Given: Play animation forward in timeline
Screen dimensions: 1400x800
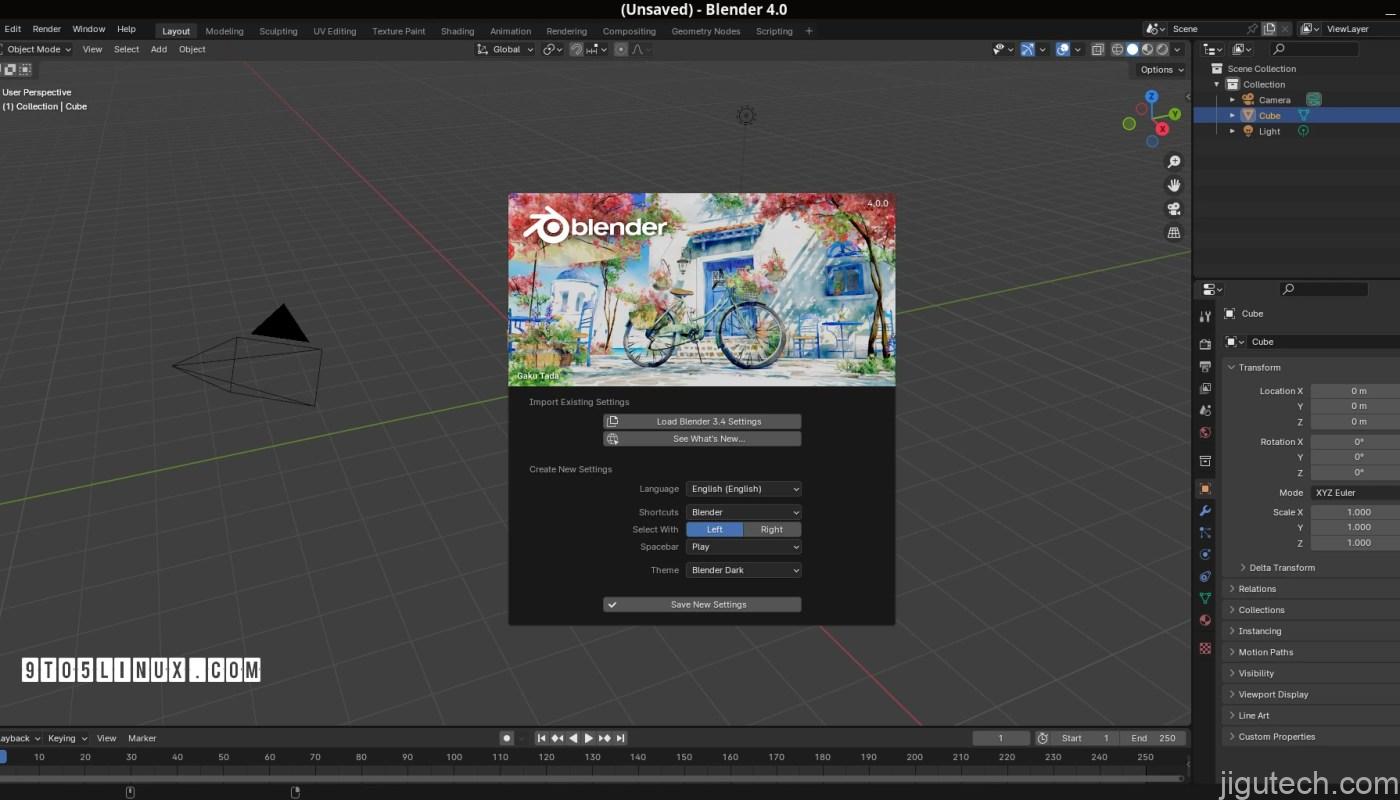Looking at the screenshot, I should pos(589,738).
